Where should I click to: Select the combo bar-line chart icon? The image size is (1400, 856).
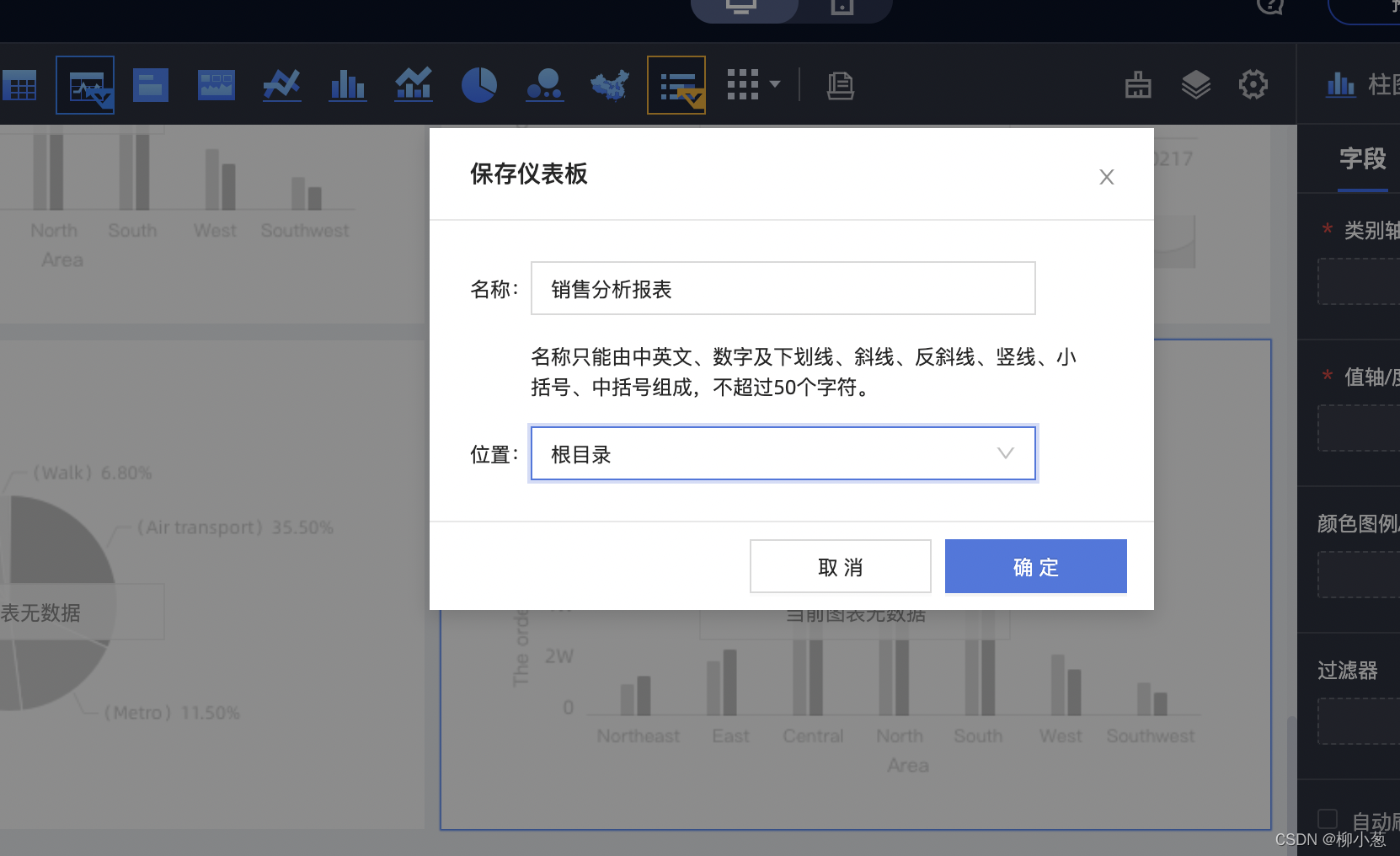coord(414,85)
